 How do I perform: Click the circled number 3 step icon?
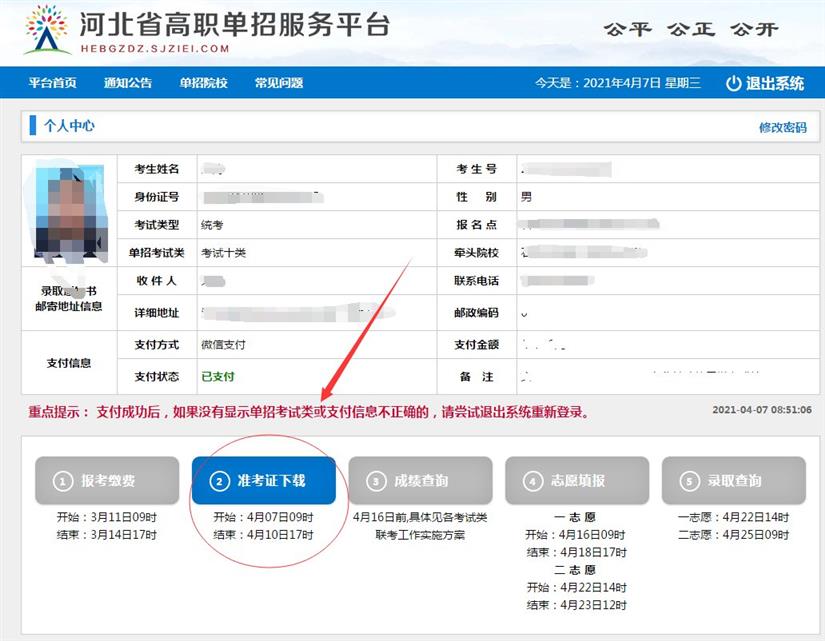[376, 481]
